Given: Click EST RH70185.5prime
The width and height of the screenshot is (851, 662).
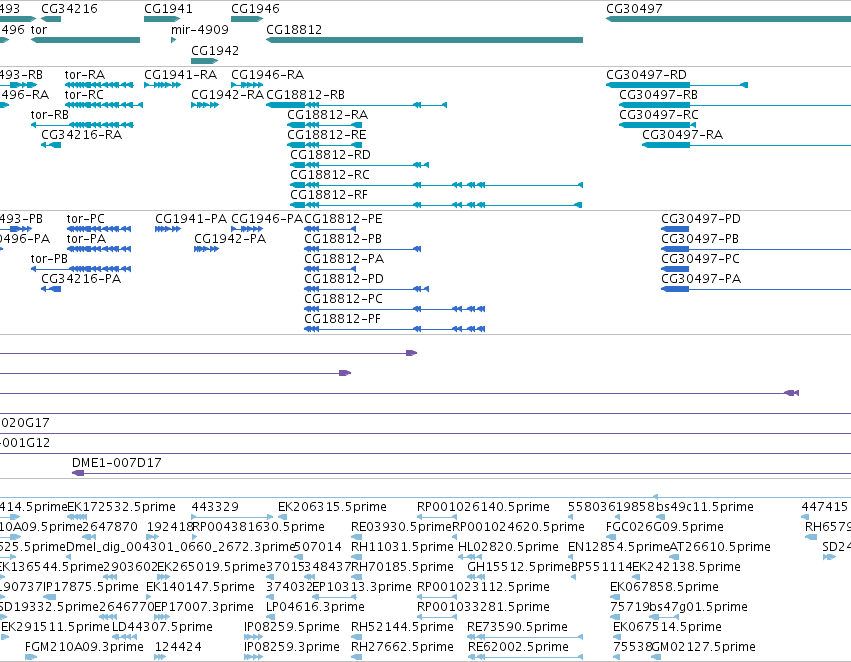Looking at the screenshot, I should (x=402, y=567).
